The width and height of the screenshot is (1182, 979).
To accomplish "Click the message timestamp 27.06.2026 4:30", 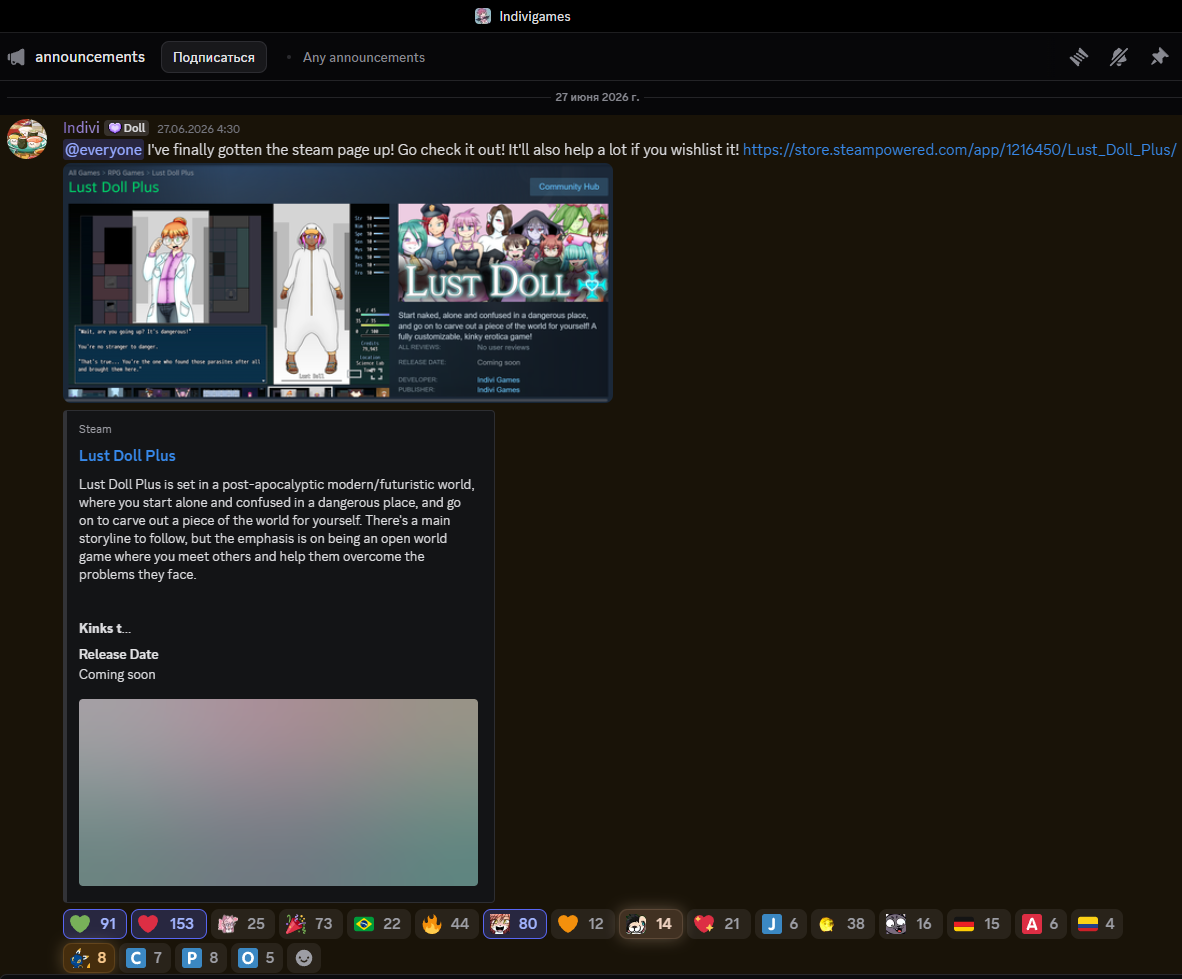I will [x=198, y=129].
